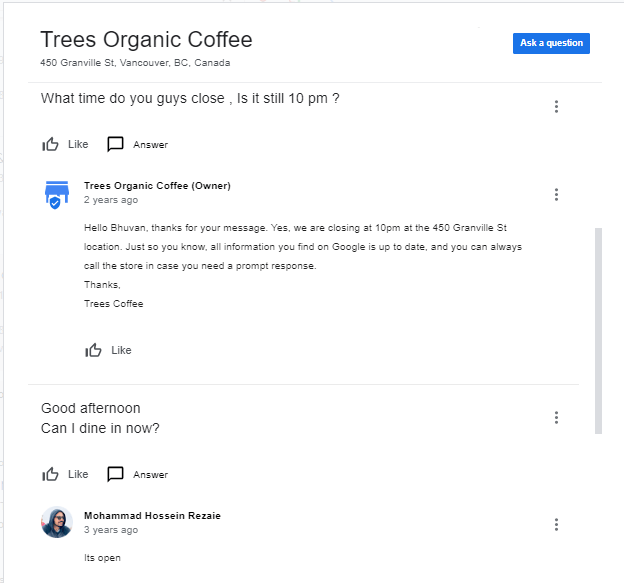This screenshot has width=624, height=583.
Task: Click the question text about closing at 10 pm
Action: tap(190, 98)
